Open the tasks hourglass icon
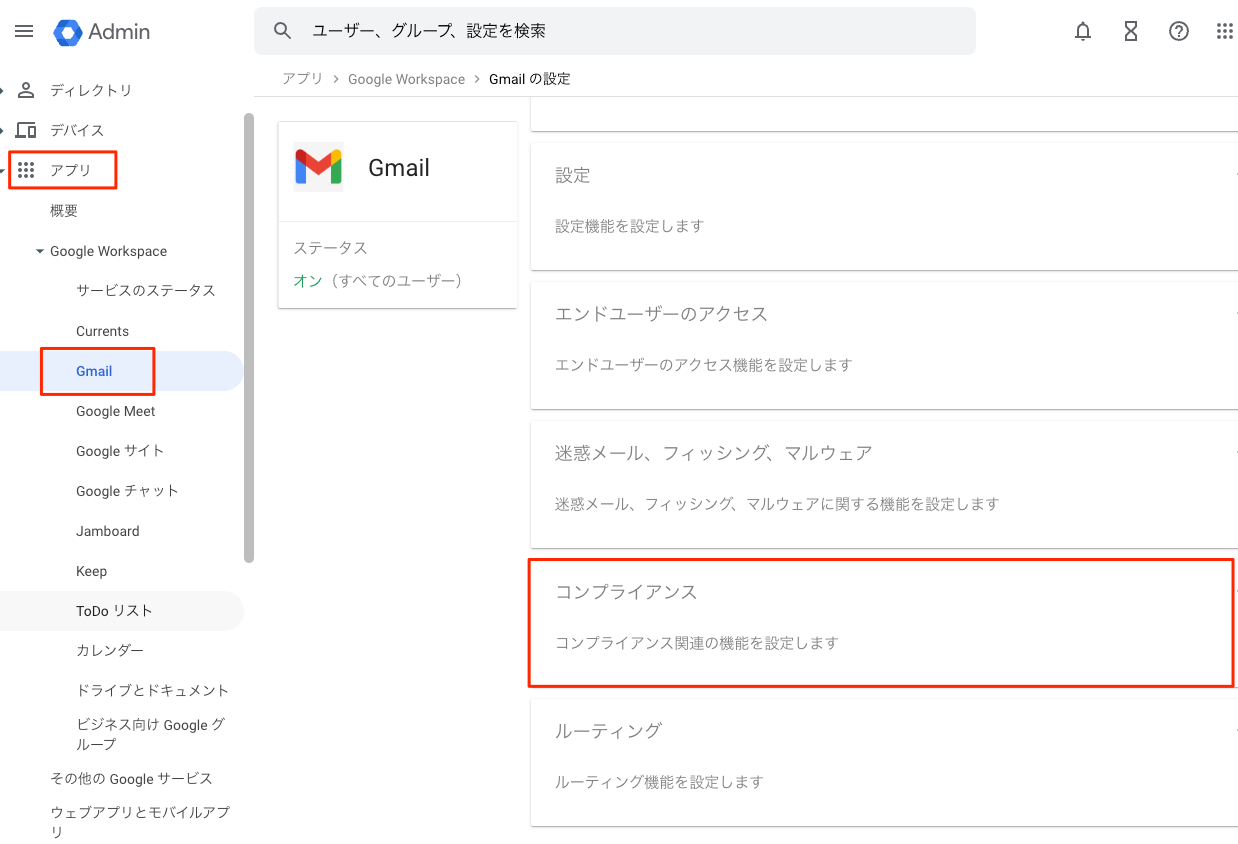The height and width of the screenshot is (844, 1238). 1131,31
